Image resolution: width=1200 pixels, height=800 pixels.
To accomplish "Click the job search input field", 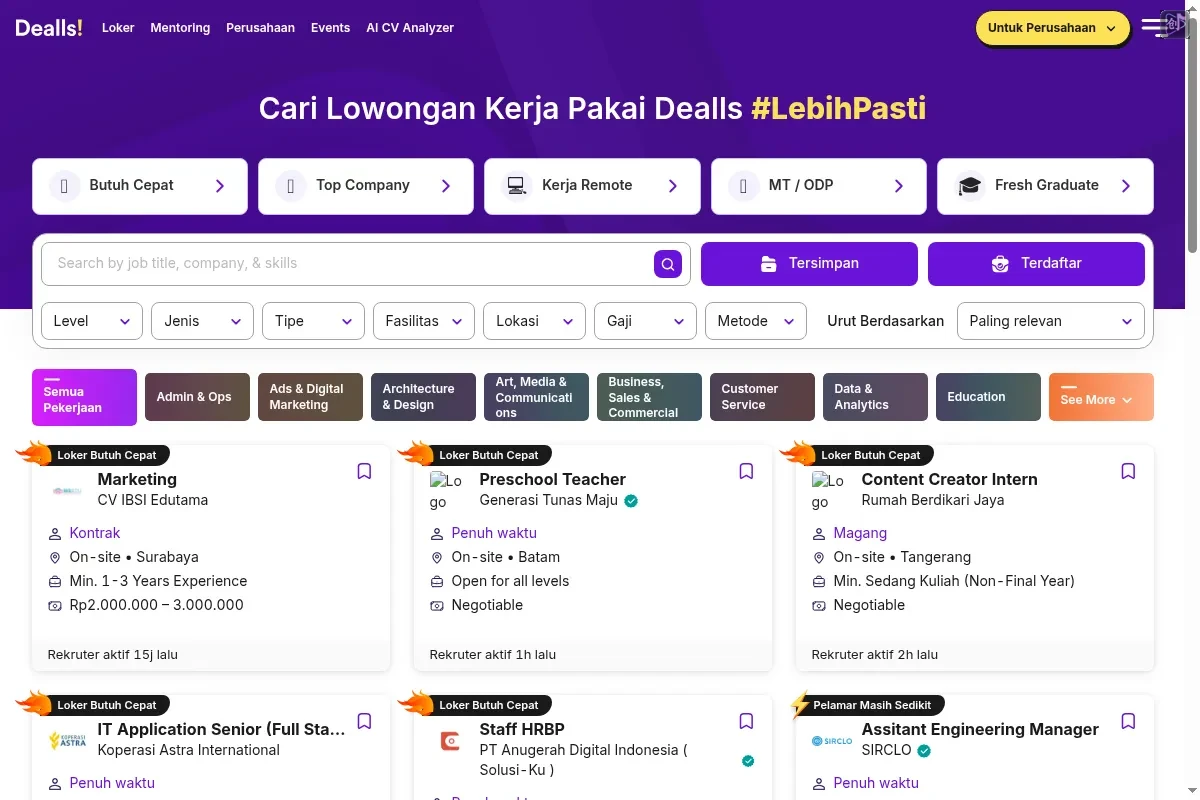I will 350,264.
